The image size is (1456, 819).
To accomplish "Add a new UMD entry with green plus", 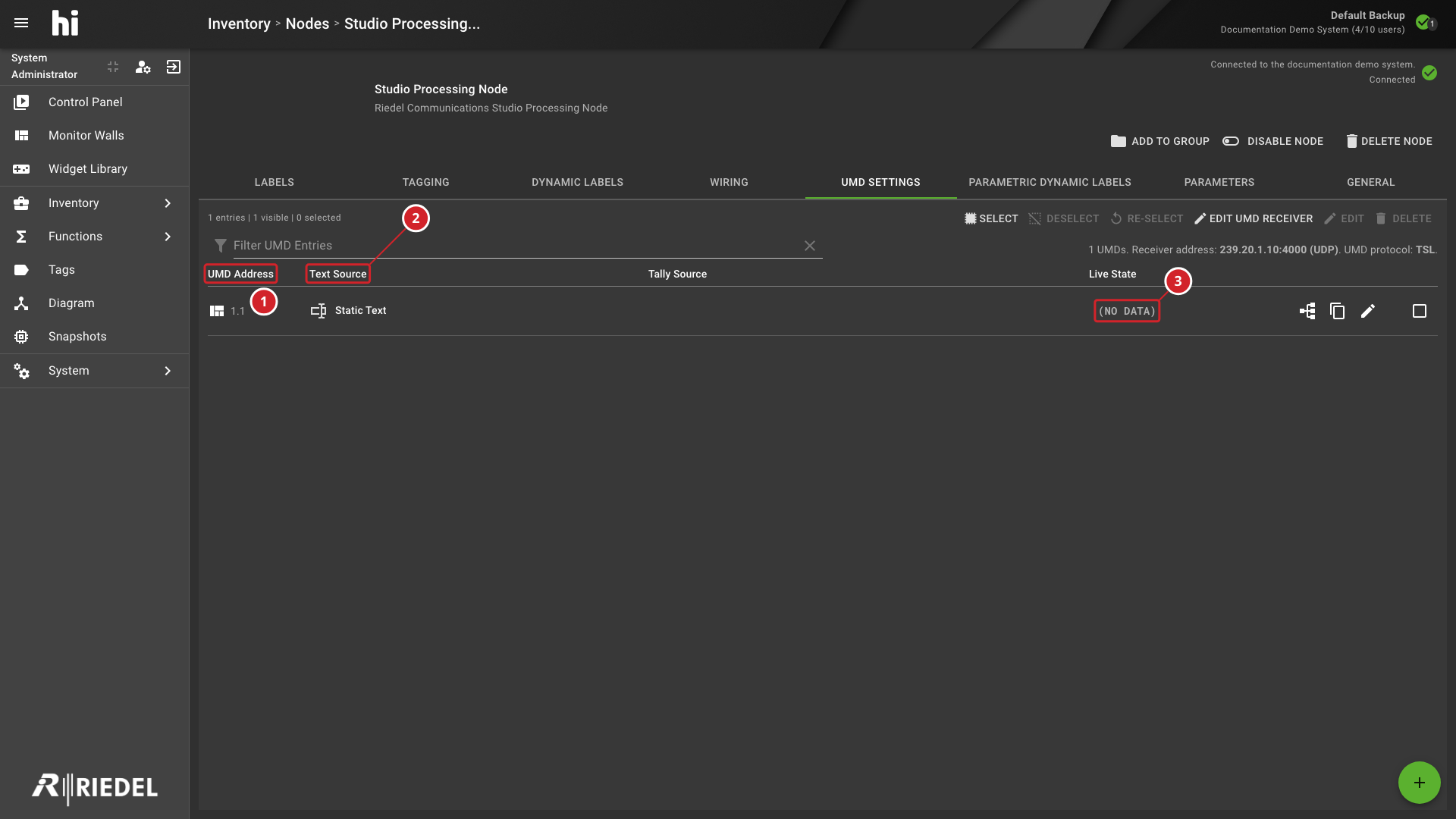I will 1420,783.
